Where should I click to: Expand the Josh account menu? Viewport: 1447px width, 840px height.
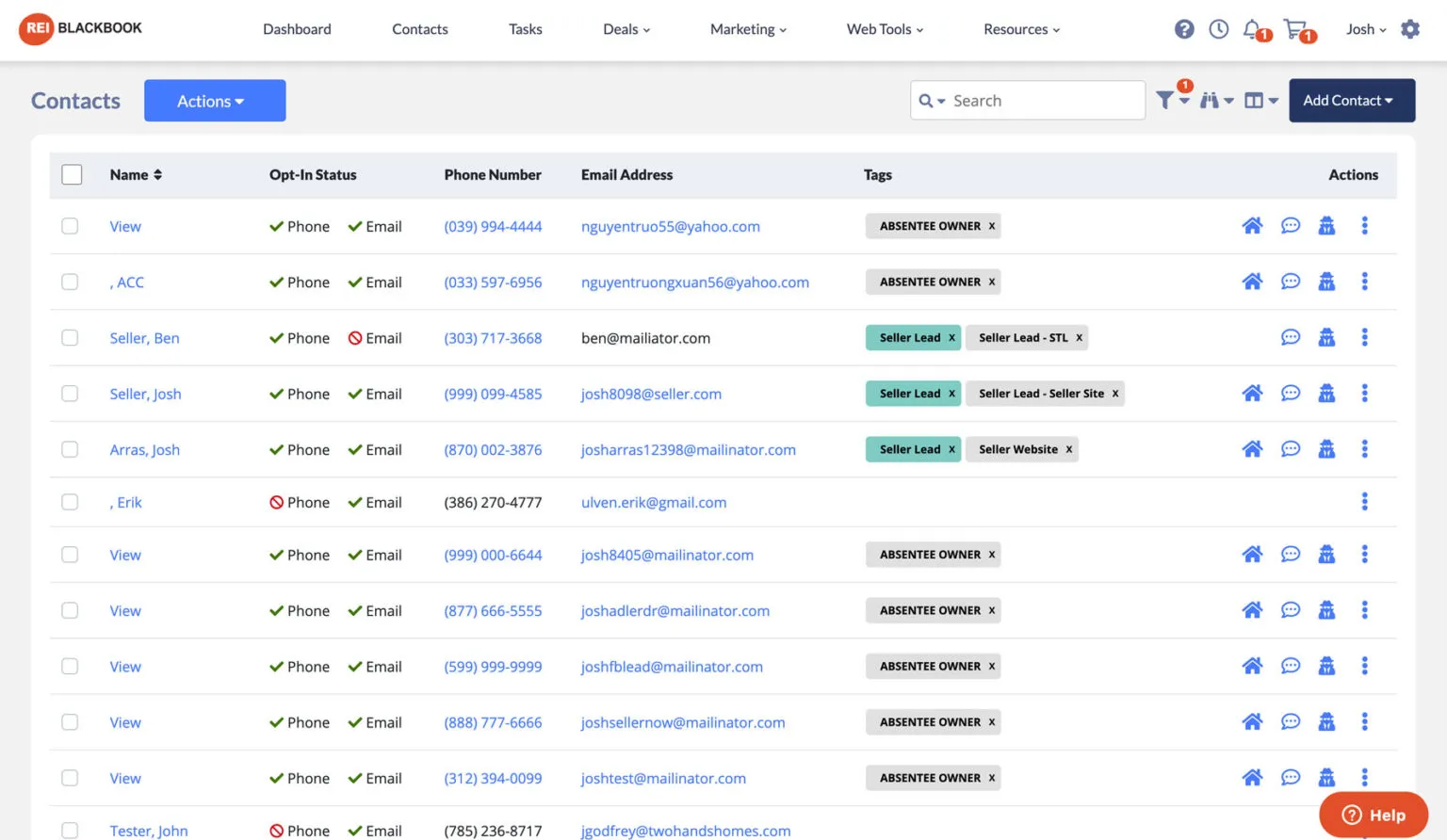point(1365,29)
